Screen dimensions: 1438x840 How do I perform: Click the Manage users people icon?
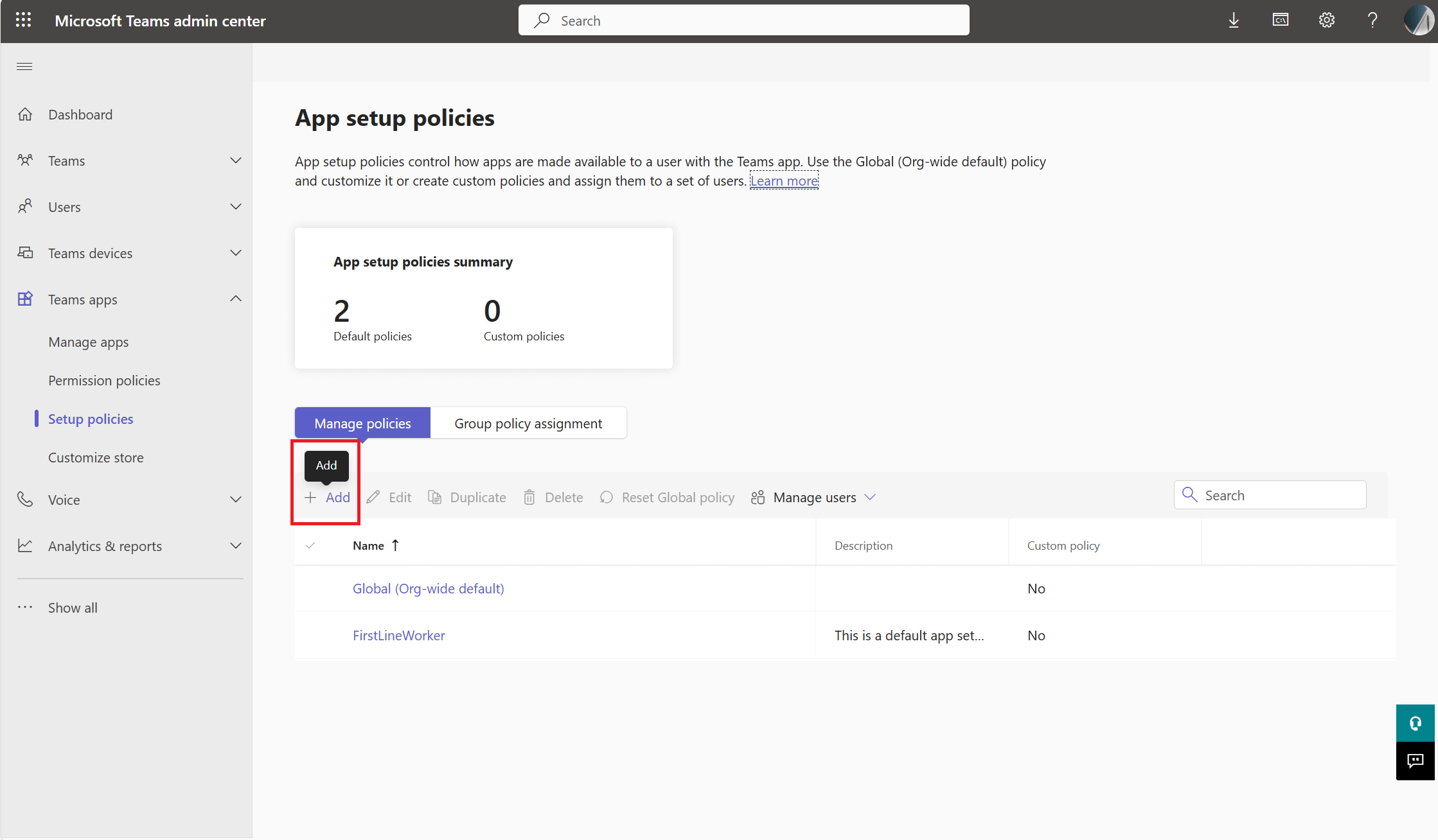click(758, 498)
